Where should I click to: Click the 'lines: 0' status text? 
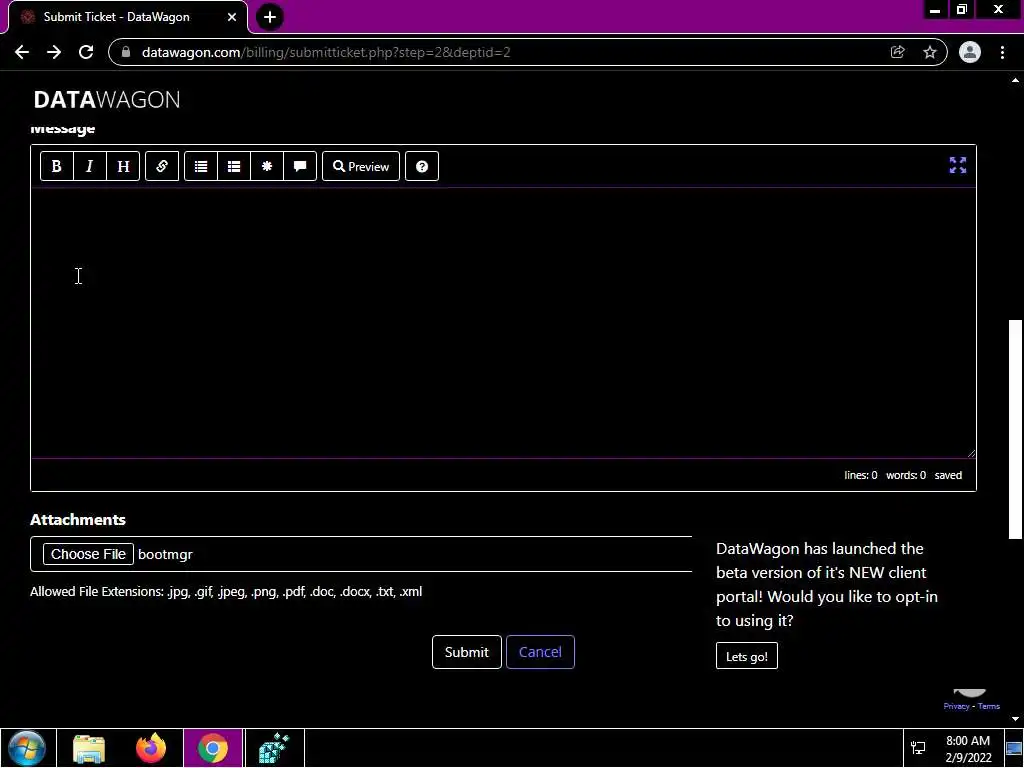click(x=860, y=475)
